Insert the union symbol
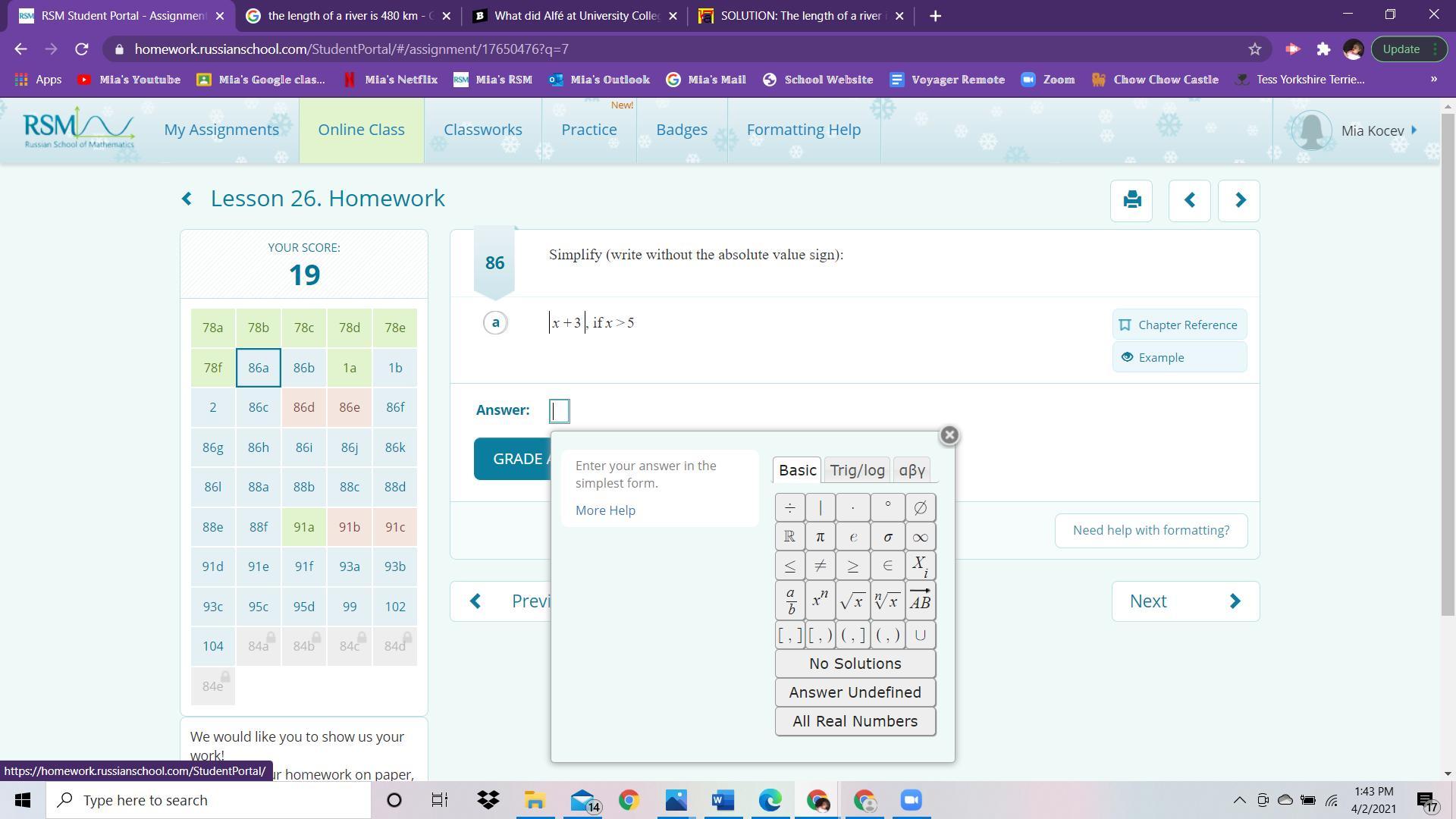 pos(920,635)
